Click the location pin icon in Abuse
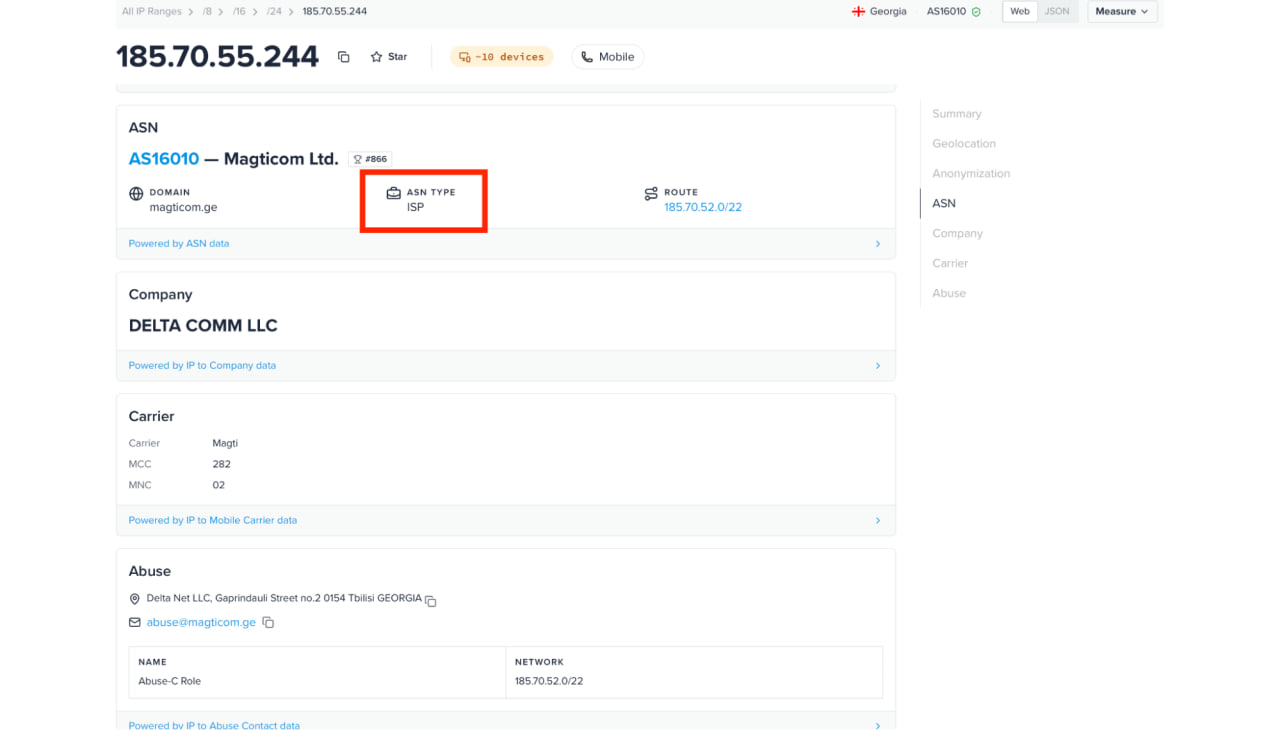This screenshot has width=1280, height=730. 135,599
